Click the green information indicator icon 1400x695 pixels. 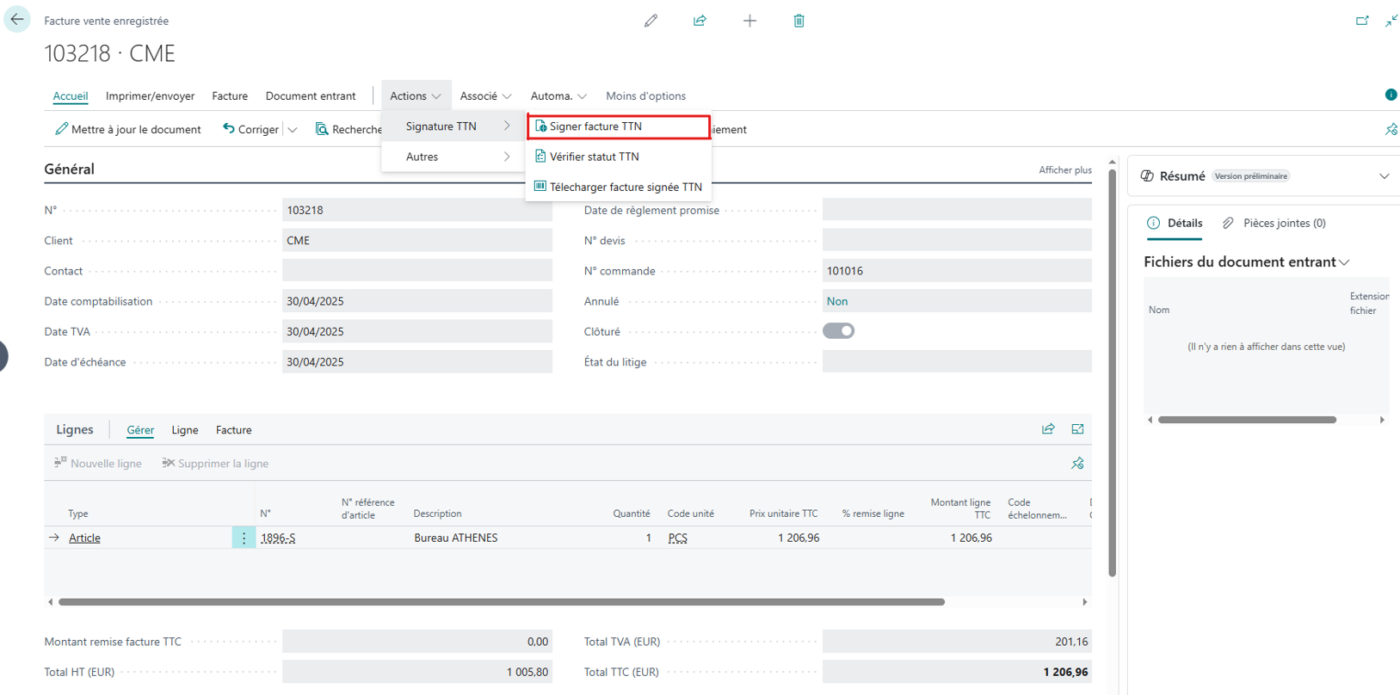pyautogui.click(x=1390, y=95)
